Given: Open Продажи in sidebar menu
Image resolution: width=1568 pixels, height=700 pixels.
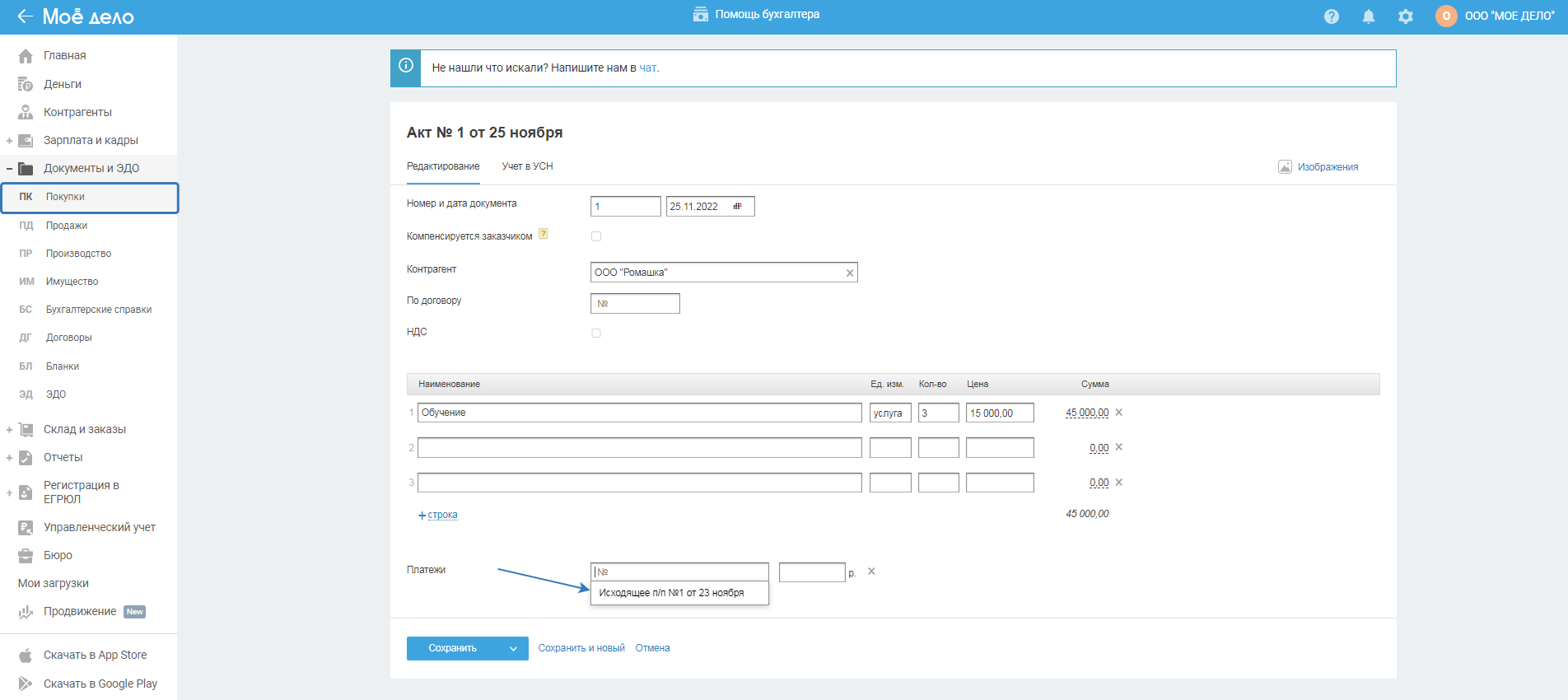Looking at the screenshot, I should [67, 226].
